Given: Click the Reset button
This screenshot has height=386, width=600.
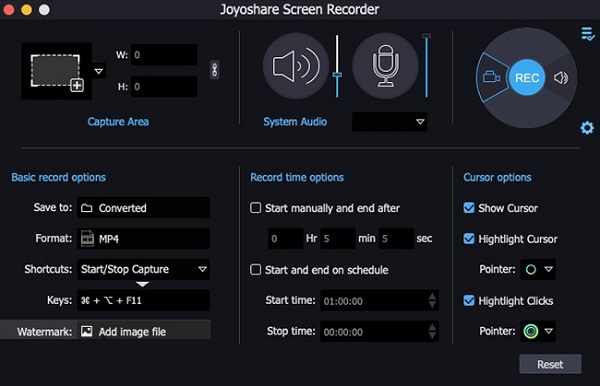Looking at the screenshot, I should pyautogui.click(x=550, y=364).
